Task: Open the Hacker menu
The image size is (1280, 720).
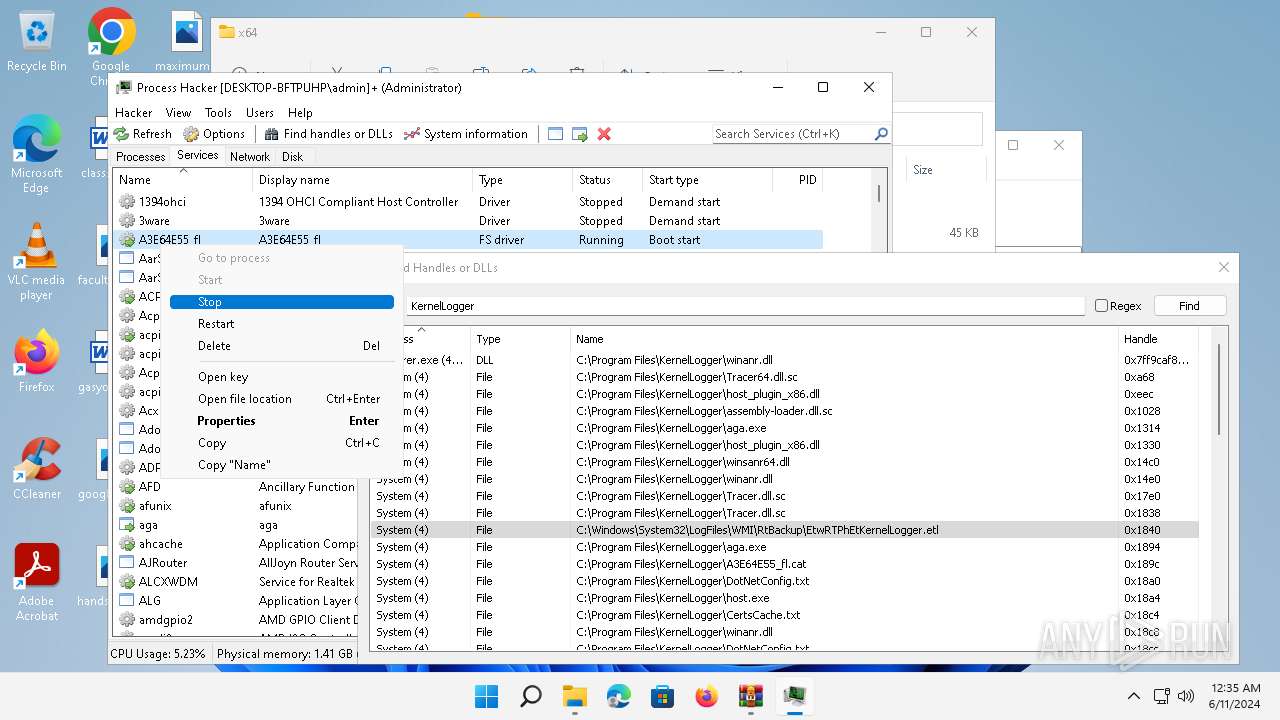Action: coord(134,113)
